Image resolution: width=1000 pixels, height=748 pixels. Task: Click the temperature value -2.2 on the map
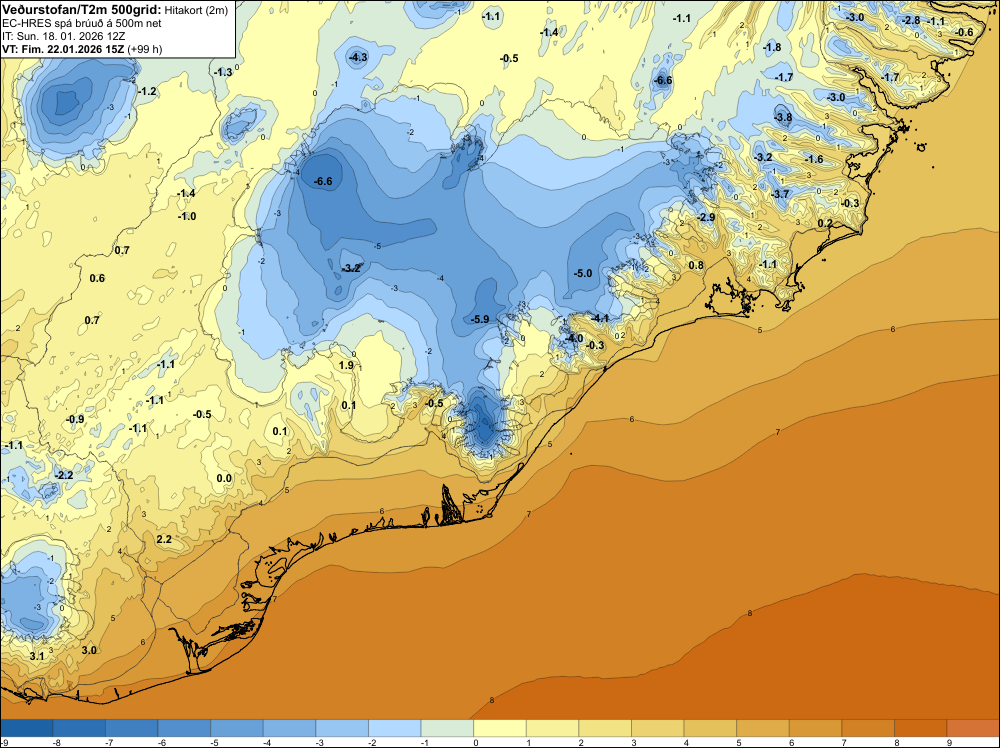pos(64,475)
